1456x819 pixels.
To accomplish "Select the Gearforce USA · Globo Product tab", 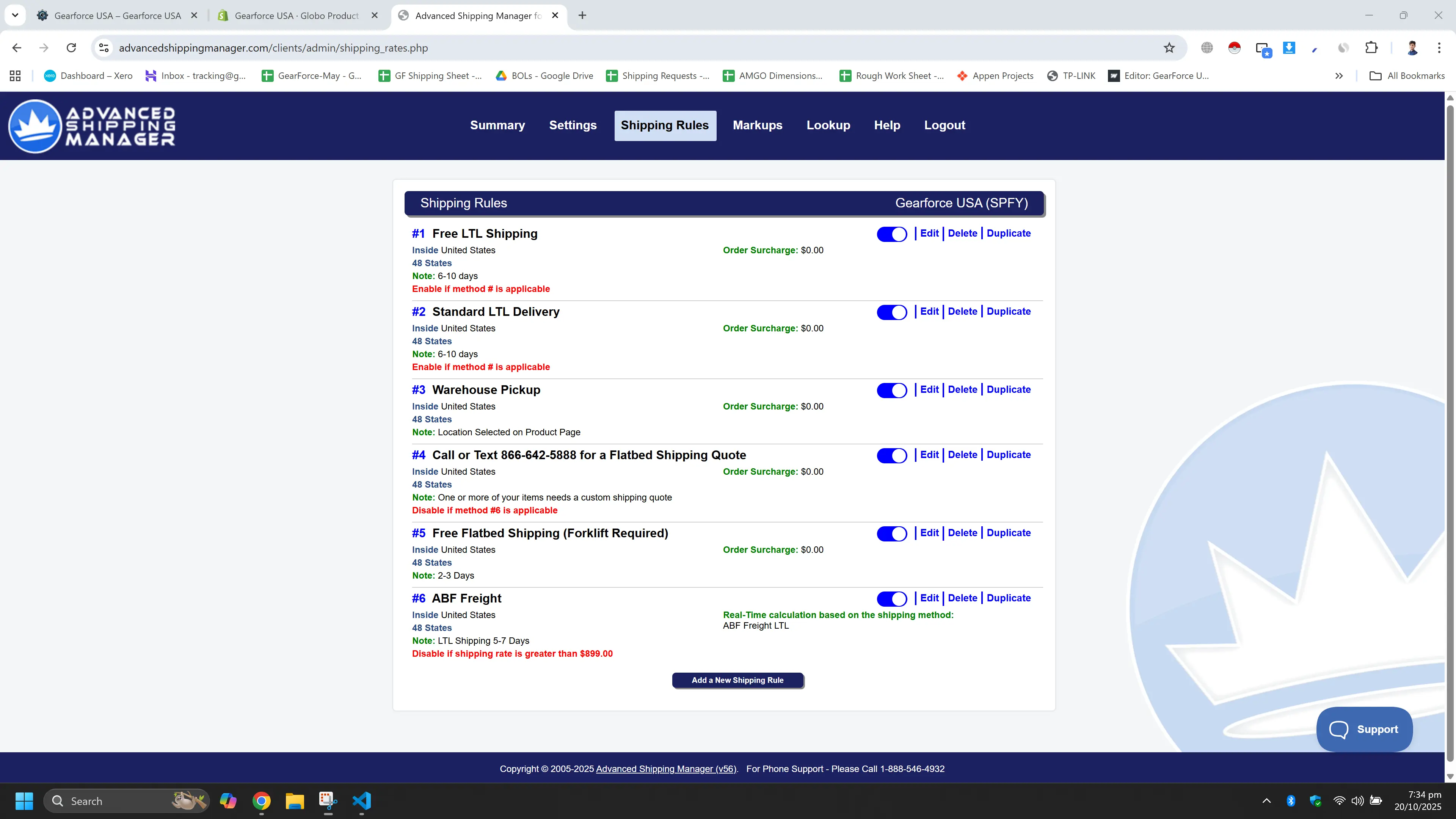I will tap(294, 15).
